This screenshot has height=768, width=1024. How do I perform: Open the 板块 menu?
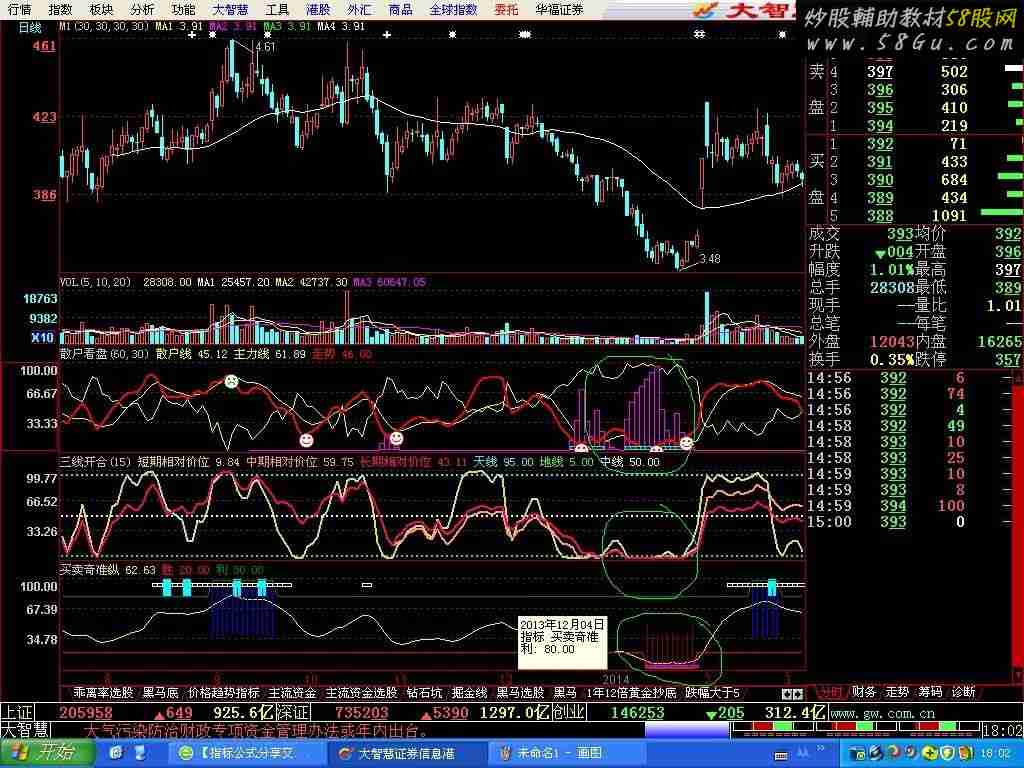coord(101,9)
